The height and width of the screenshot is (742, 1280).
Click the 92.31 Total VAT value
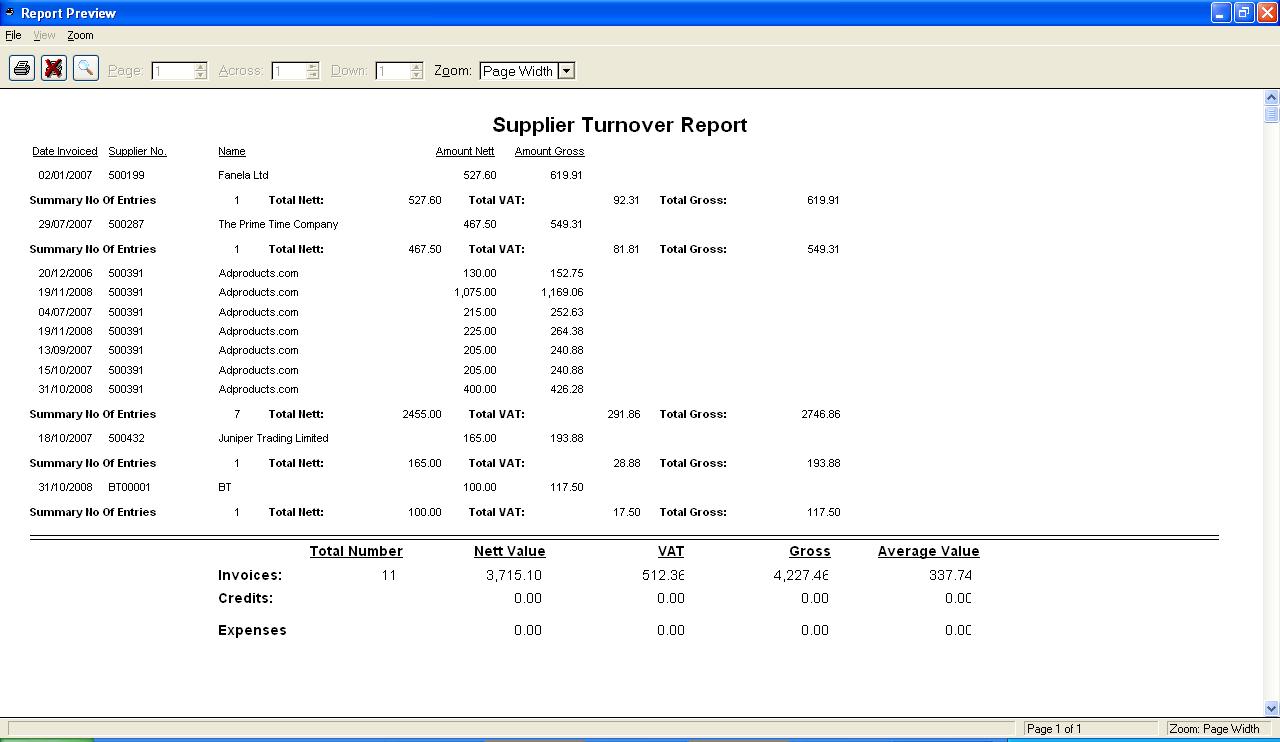pyautogui.click(x=627, y=200)
